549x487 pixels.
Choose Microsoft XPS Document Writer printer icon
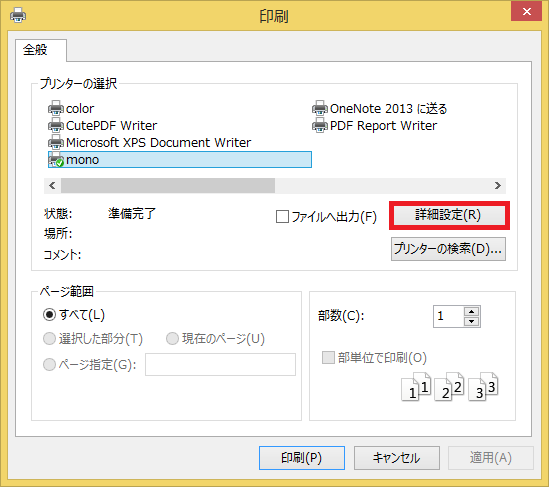point(56,142)
